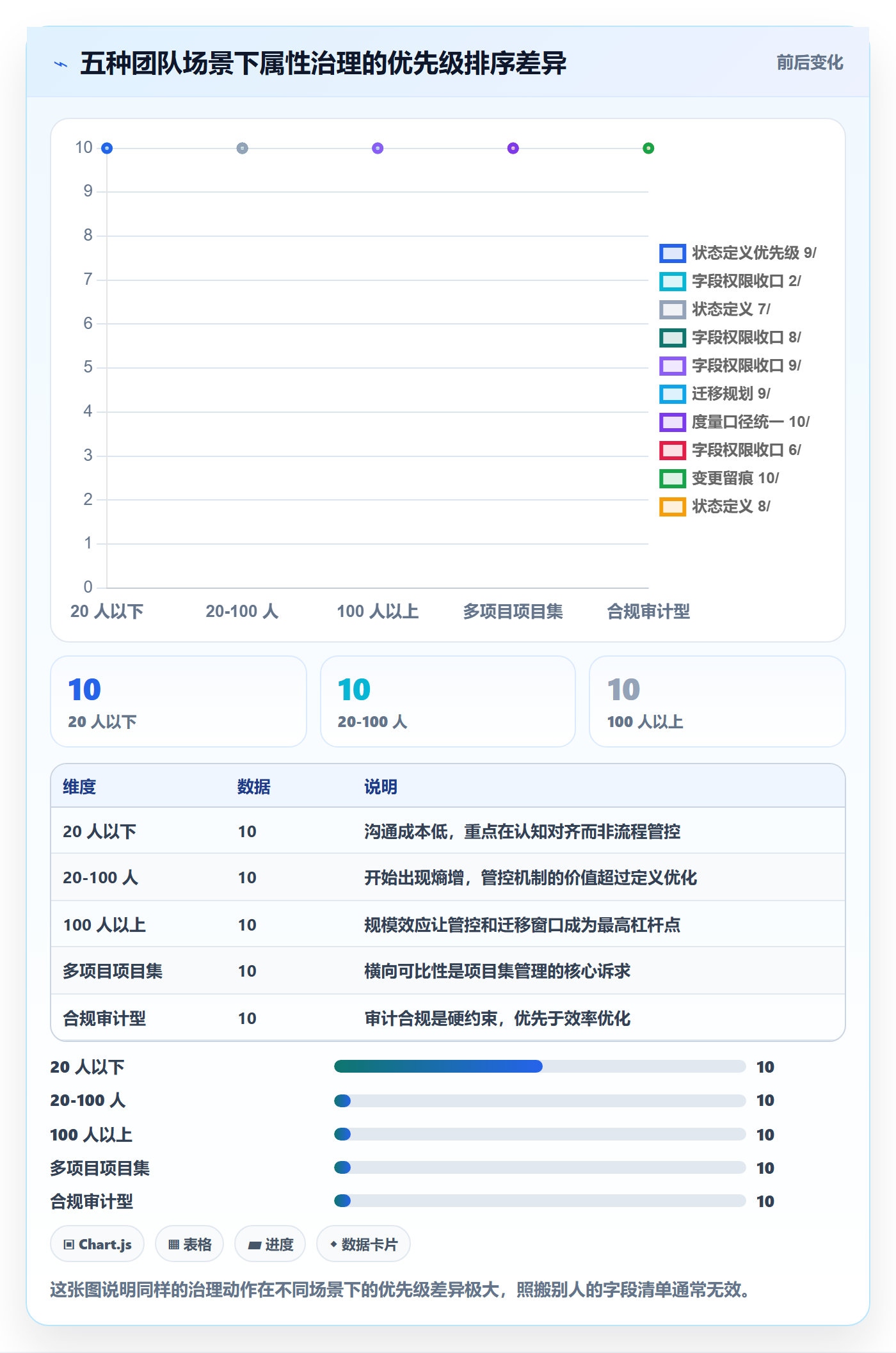Click the 状态定义 8/ legend label
The width and height of the screenshot is (896, 1353).
731,506
